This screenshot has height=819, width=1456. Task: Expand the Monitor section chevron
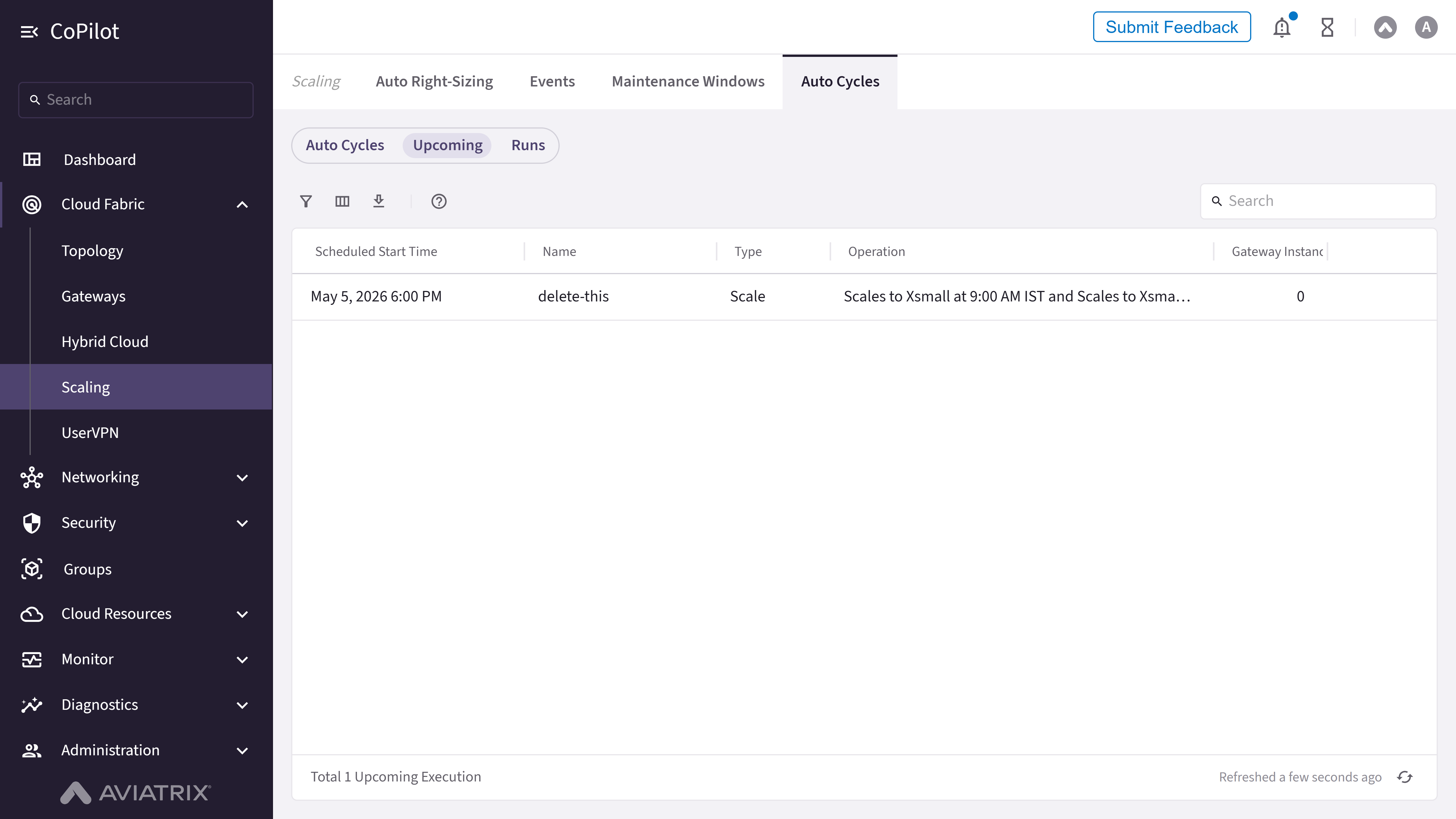242,660
